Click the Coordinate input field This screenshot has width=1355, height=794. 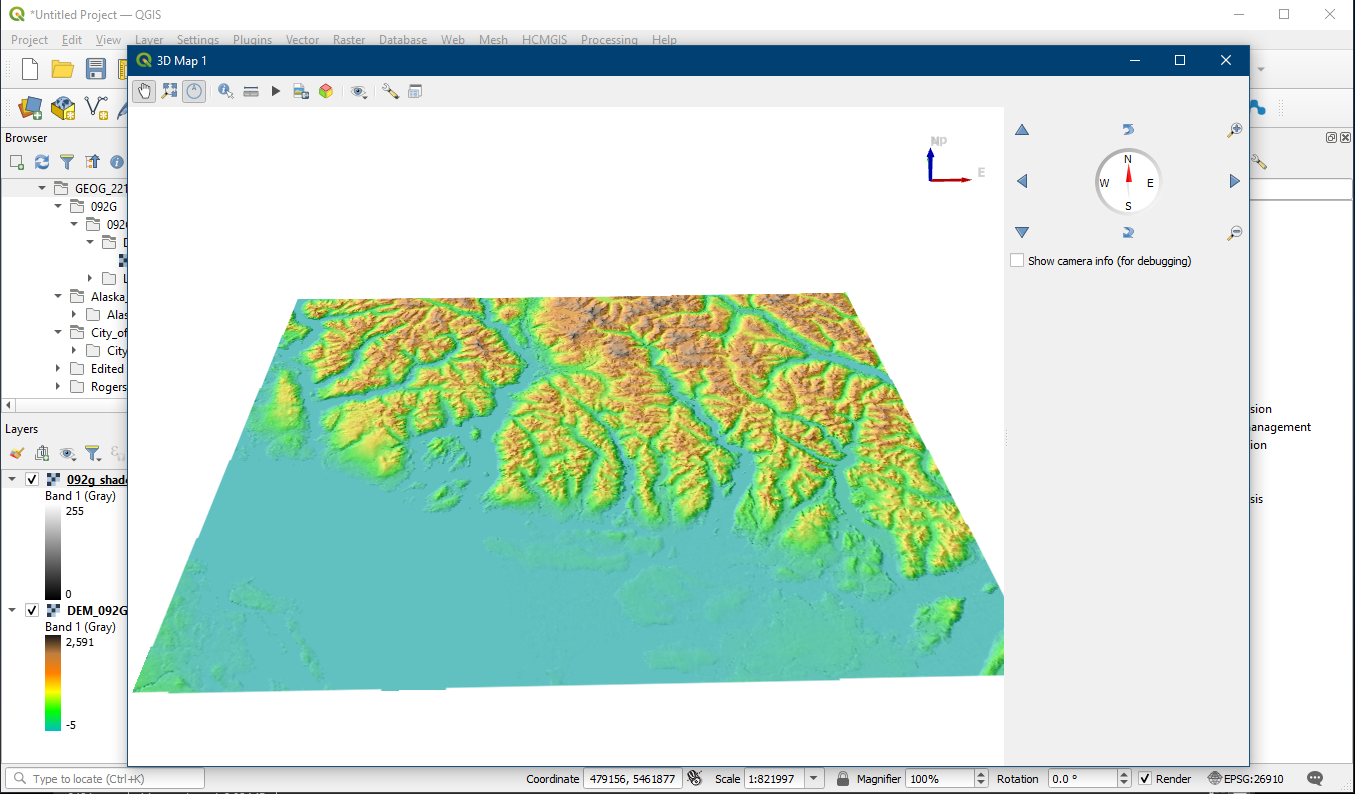[x=632, y=779]
